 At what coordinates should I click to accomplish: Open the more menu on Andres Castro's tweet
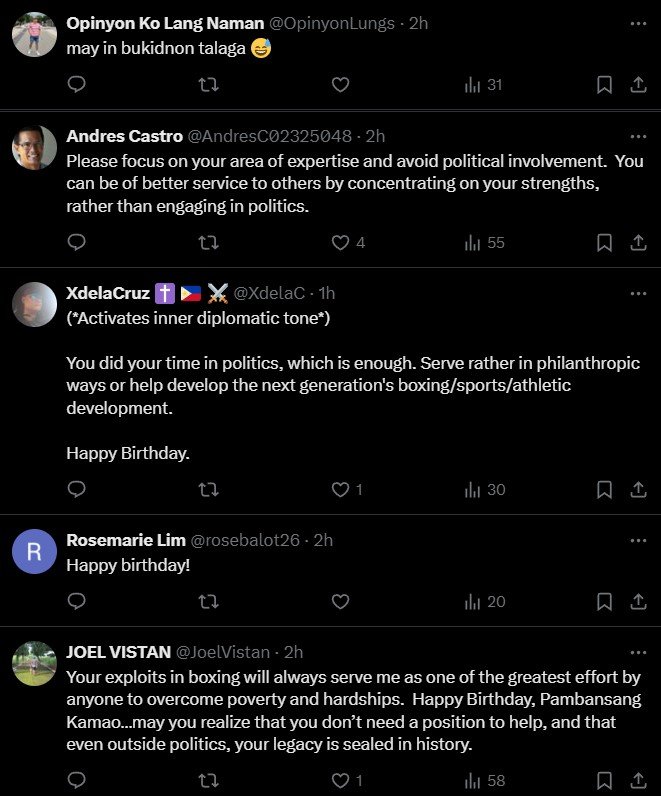tap(638, 135)
